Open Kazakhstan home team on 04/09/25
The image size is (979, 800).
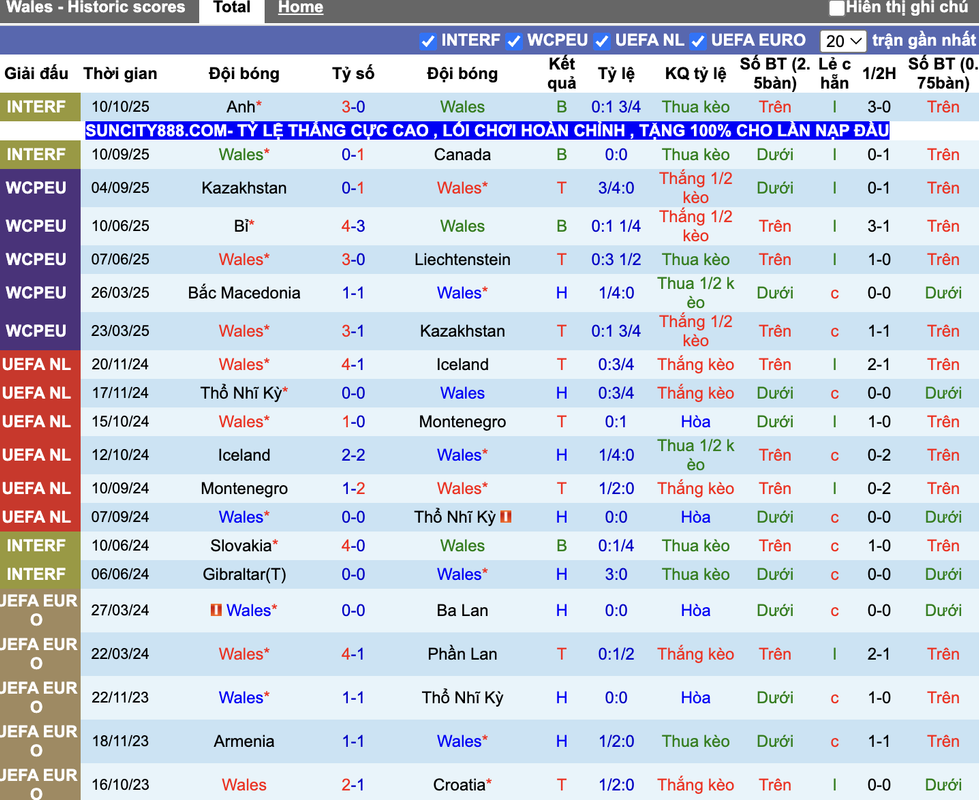pyautogui.click(x=244, y=188)
